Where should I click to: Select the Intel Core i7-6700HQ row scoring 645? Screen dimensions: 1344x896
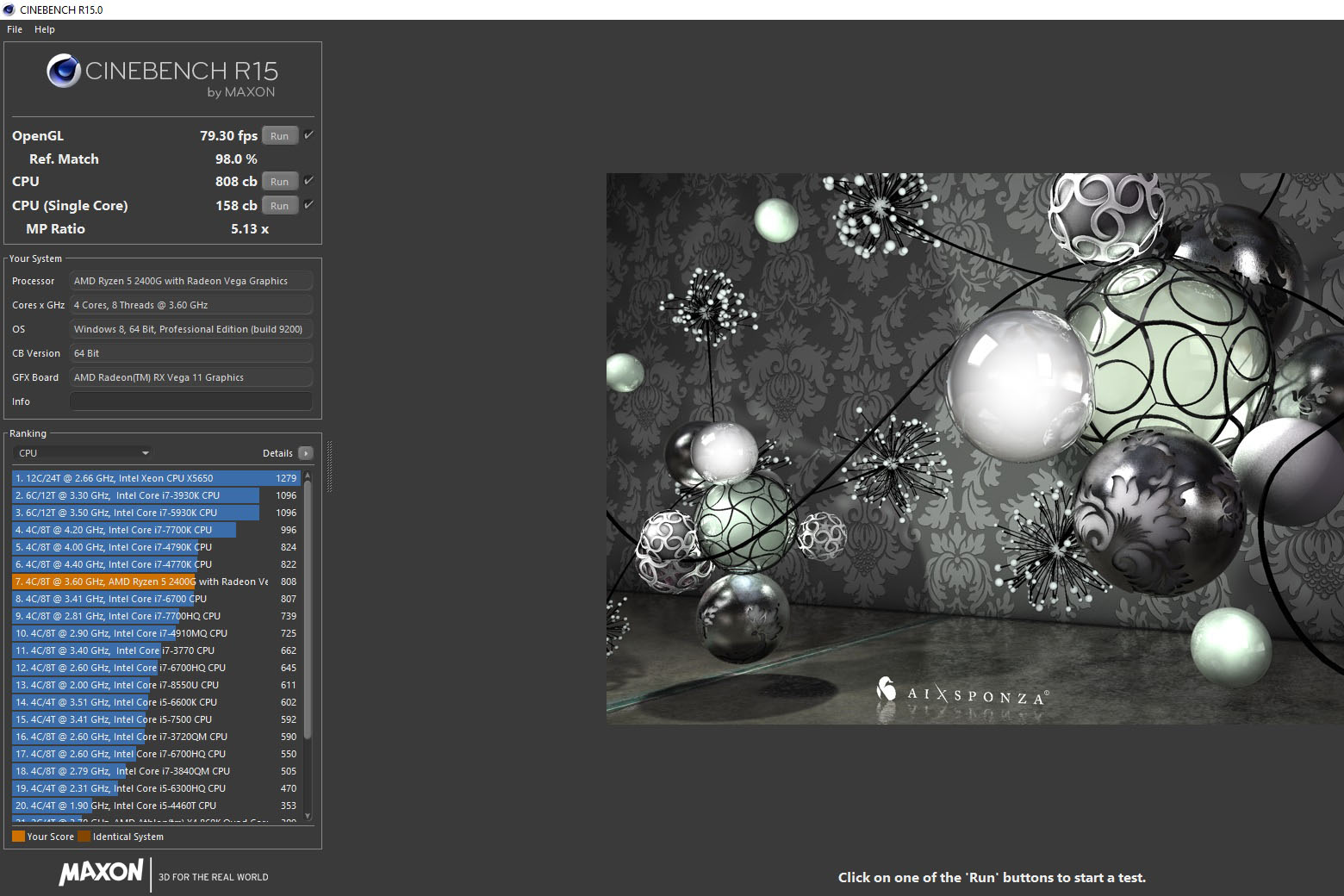156,668
